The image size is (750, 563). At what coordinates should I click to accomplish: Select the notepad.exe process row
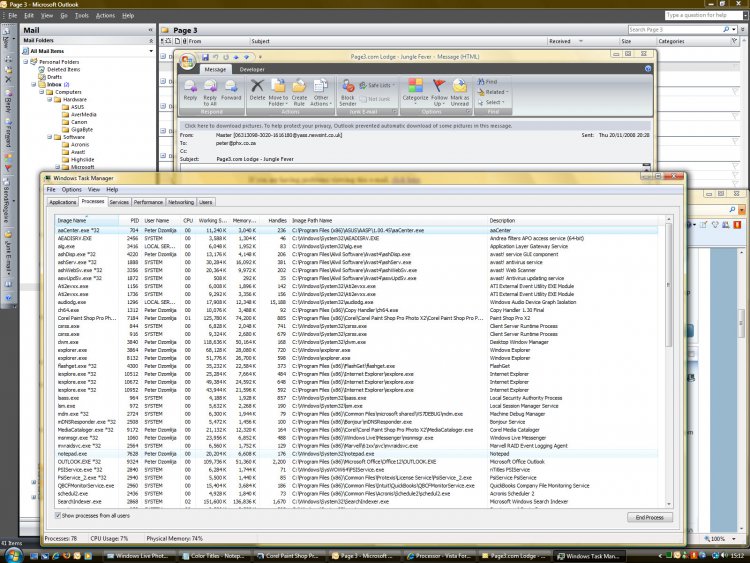click(356, 454)
